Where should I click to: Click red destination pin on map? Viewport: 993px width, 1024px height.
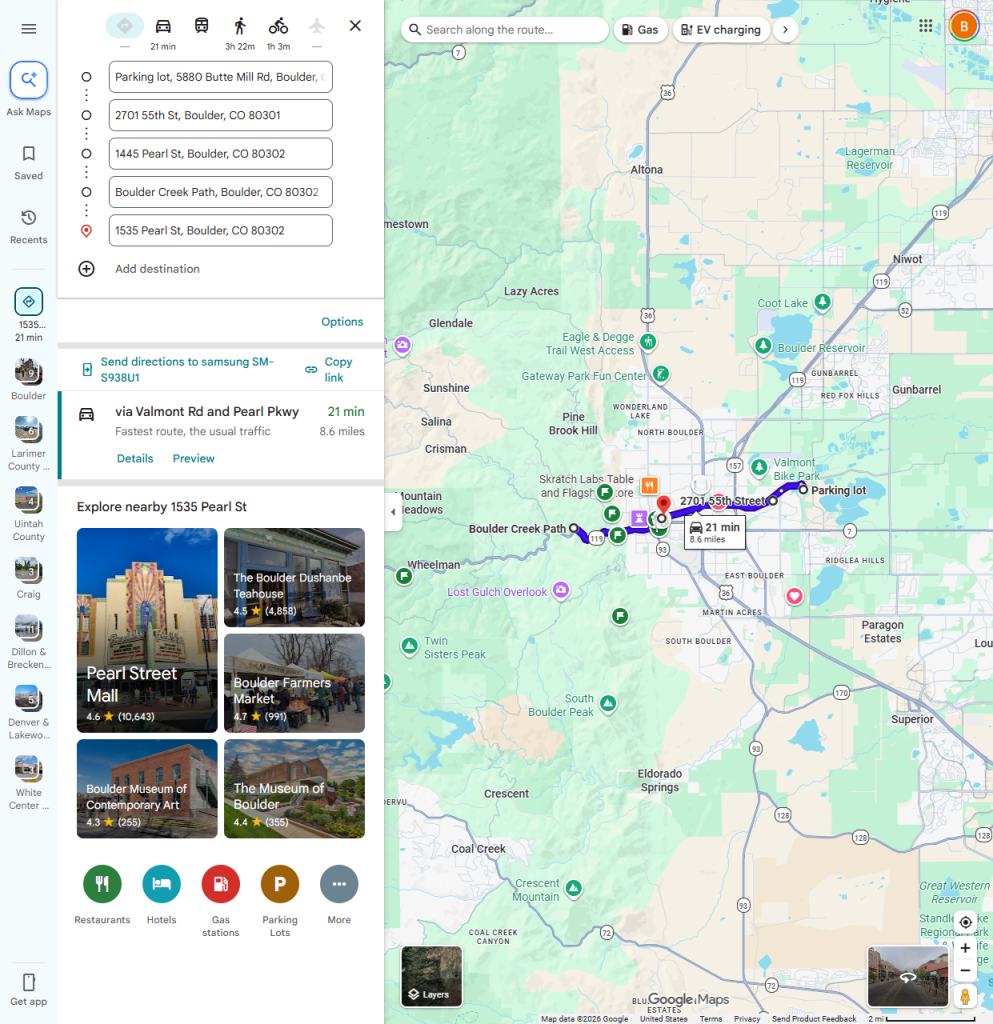click(663, 504)
